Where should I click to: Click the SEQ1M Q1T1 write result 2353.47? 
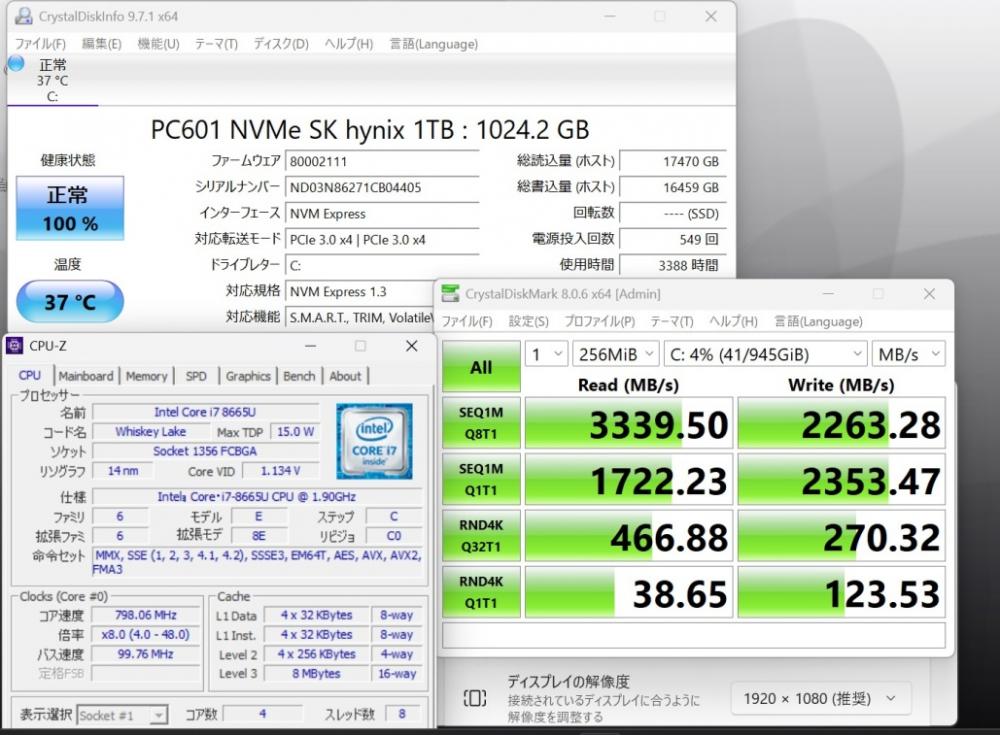841,480
